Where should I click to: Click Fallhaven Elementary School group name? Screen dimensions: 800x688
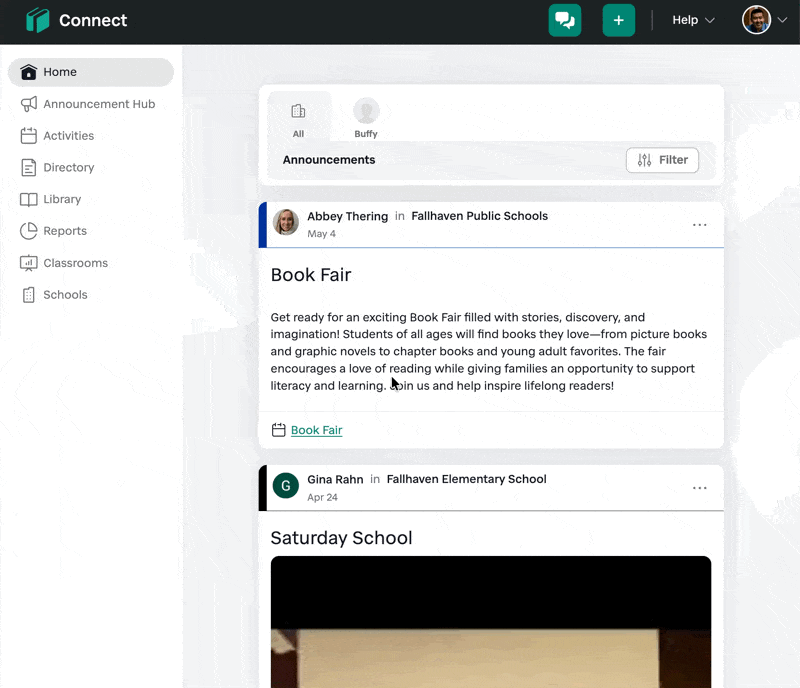click(x=466, y=479)
